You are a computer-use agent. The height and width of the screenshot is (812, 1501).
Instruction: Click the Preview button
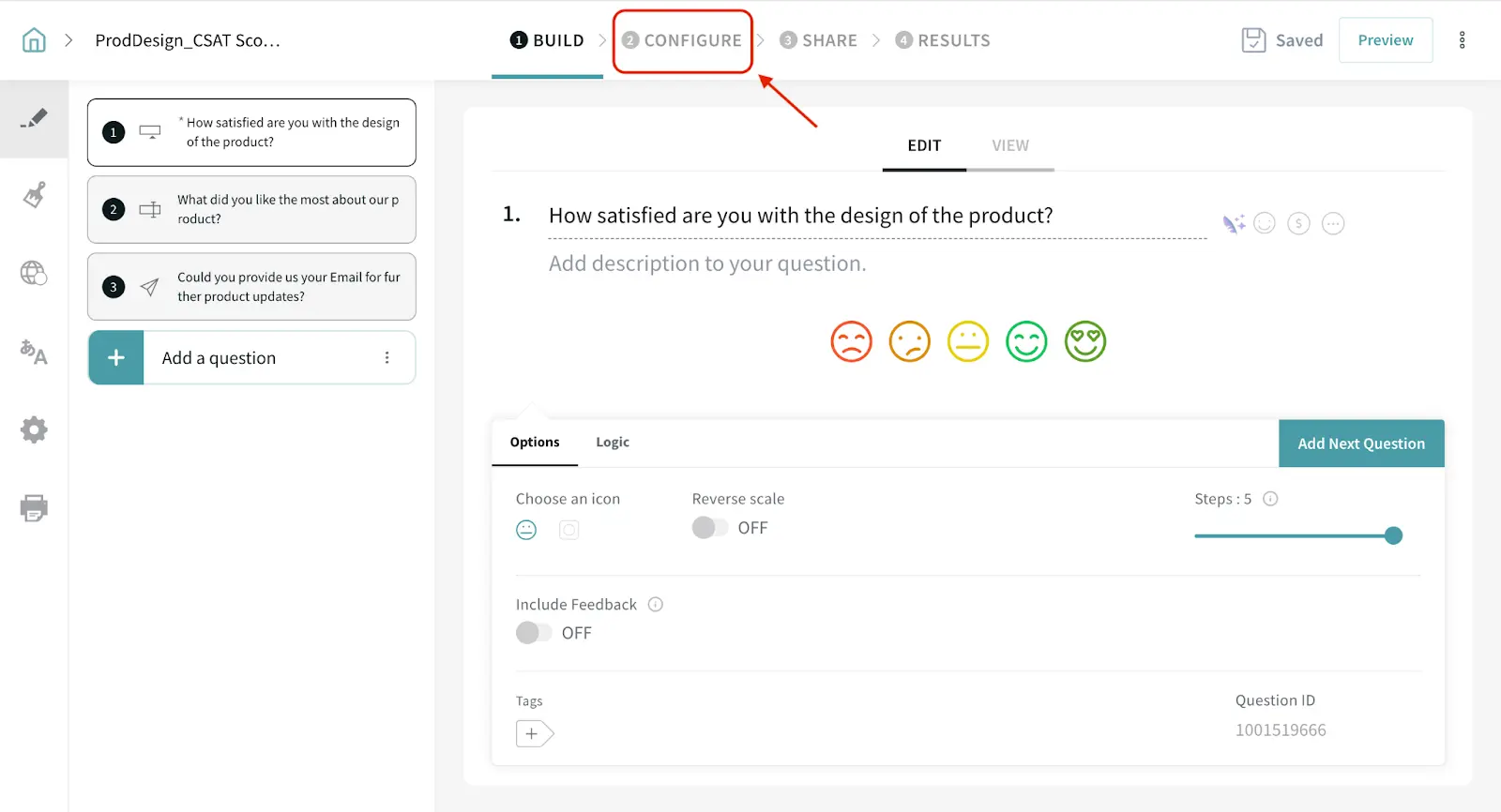pos(1385,40)
